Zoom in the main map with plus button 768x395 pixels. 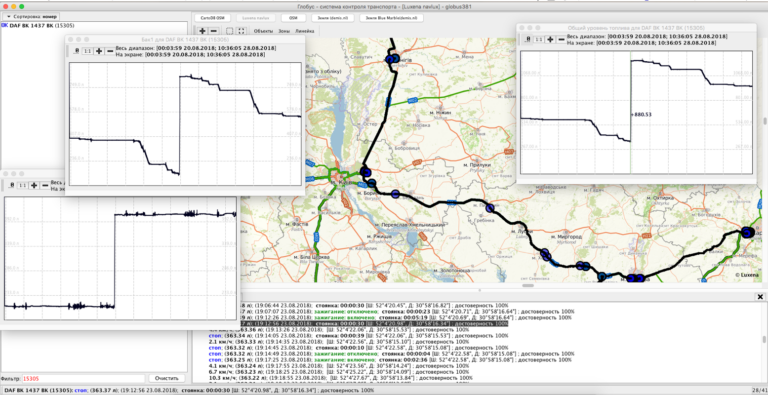(x=202, y=31)
